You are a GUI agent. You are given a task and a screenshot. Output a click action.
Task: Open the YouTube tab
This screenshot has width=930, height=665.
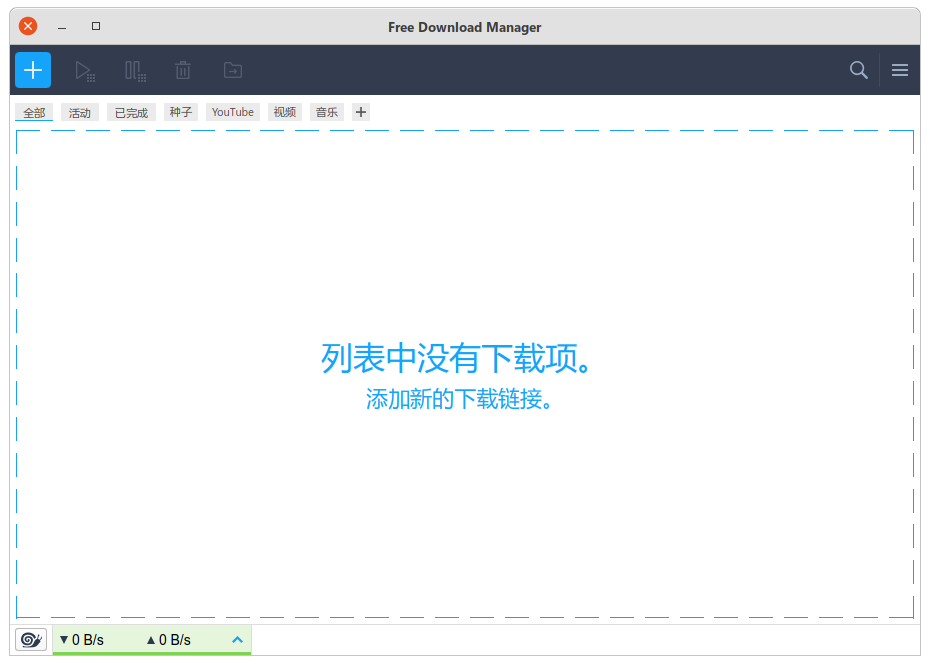232,112
